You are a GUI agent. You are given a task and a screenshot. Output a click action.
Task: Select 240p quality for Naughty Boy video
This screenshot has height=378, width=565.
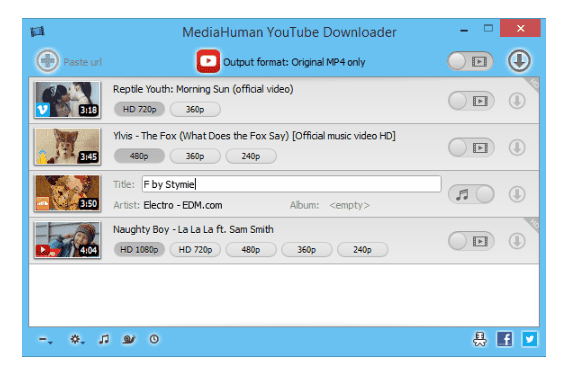(x=362, y=249)
